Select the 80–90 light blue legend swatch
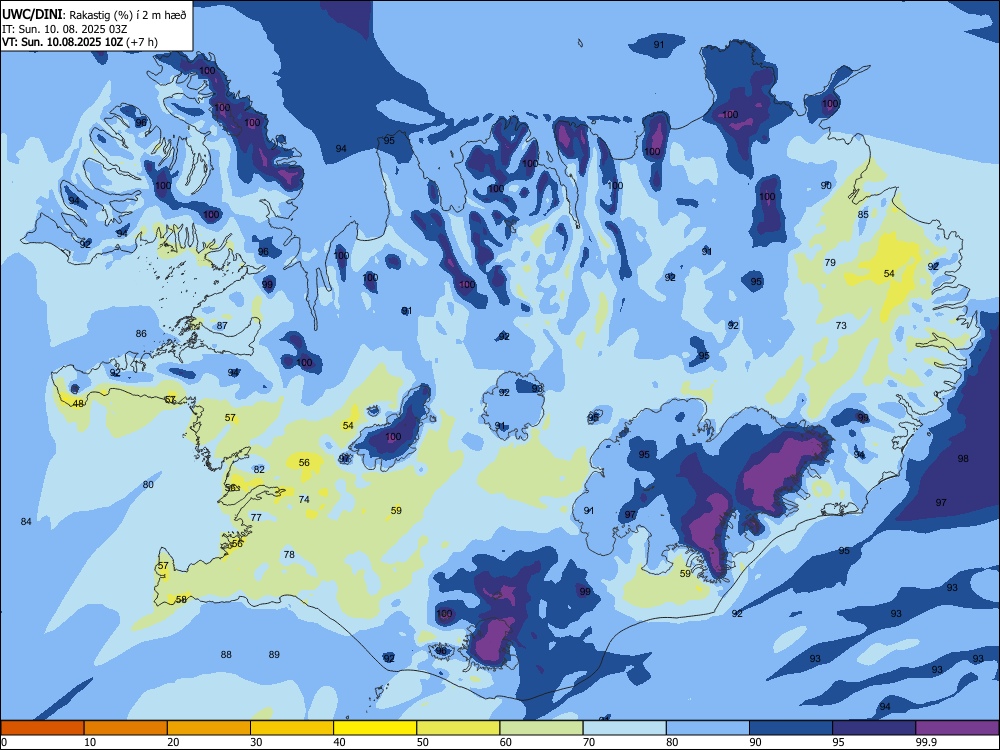The image size is (1000, 750). (708, 728)
